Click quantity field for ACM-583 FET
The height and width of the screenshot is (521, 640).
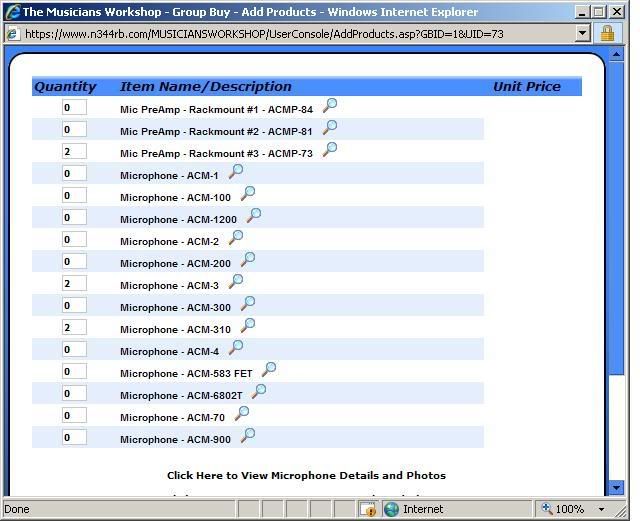[74, 372]
